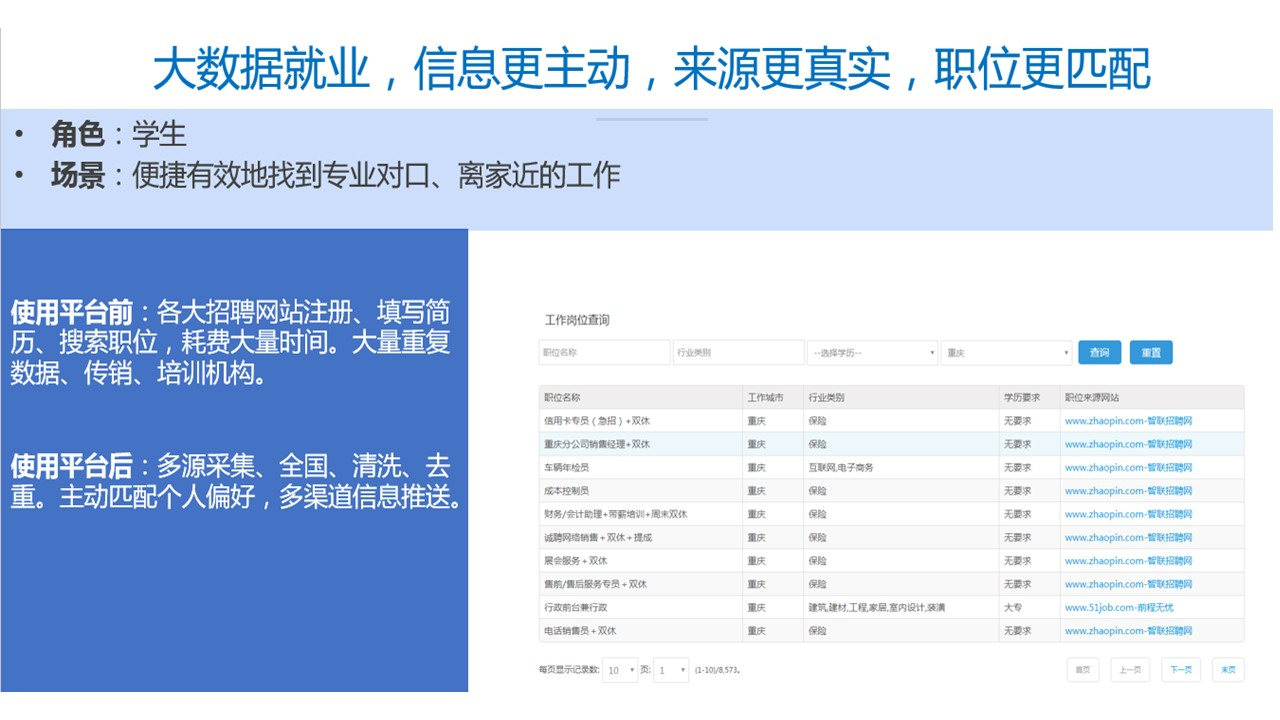The width and height of the screenshot is (1280, 720).
Task: Open zhaopin link in the 售前/售后服务专员 row
Action: [x=1128, y=584]
